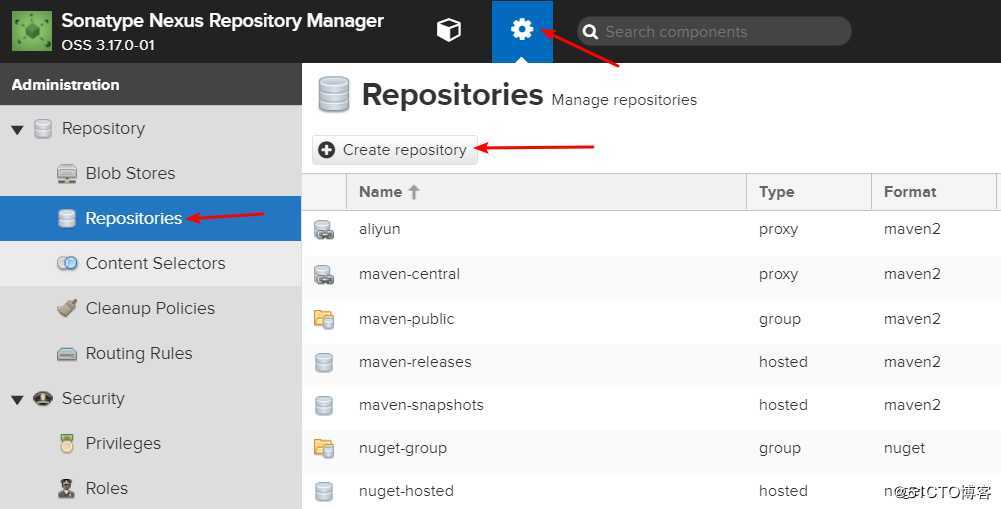1001x509 pixels.
Task: Click the hosted type of maven-releases
Action: pyautogui.click(x=783, y=362)
